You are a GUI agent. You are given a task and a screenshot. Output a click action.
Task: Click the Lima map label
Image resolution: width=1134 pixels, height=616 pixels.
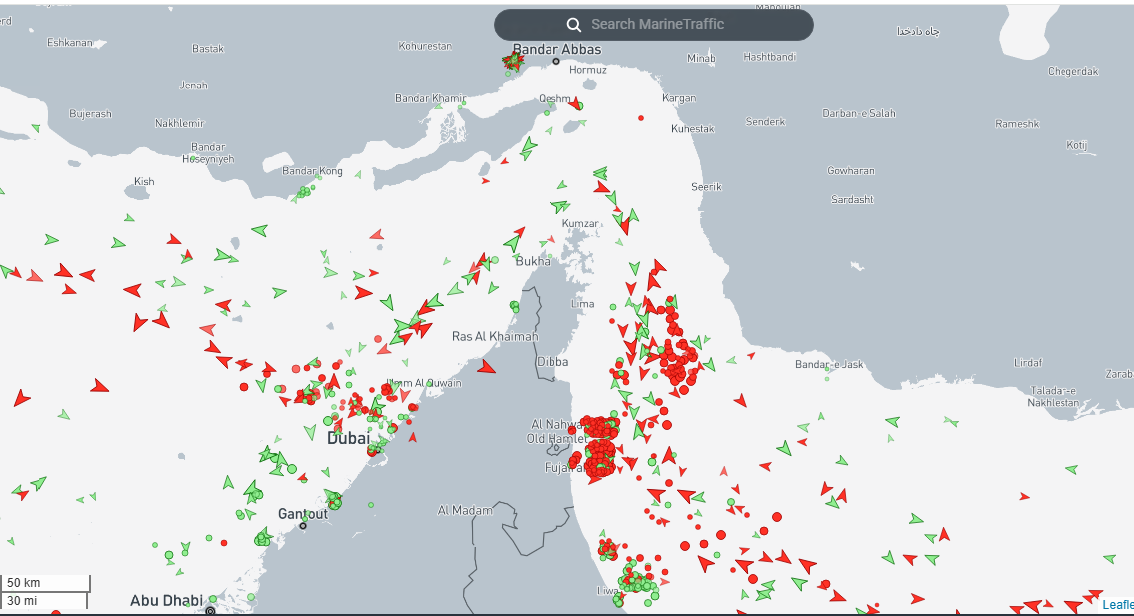click(x=582, y=304)
